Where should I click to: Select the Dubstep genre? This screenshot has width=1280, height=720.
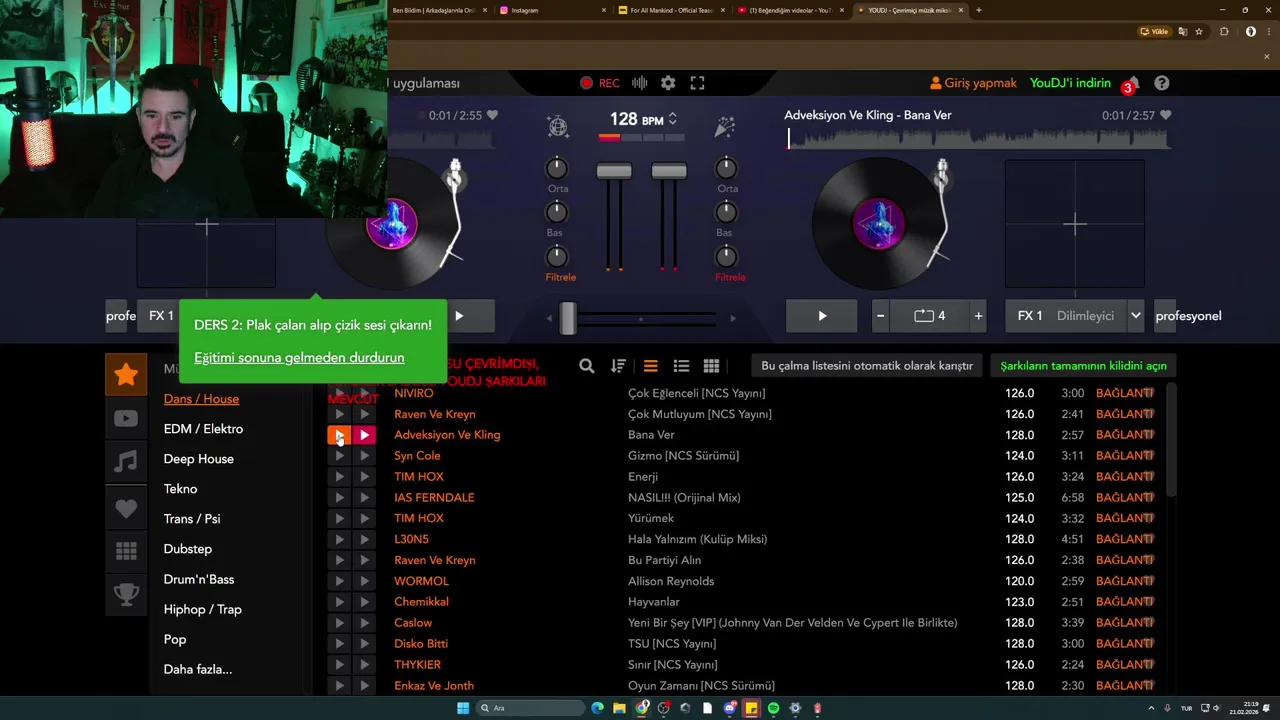[188, 549]
